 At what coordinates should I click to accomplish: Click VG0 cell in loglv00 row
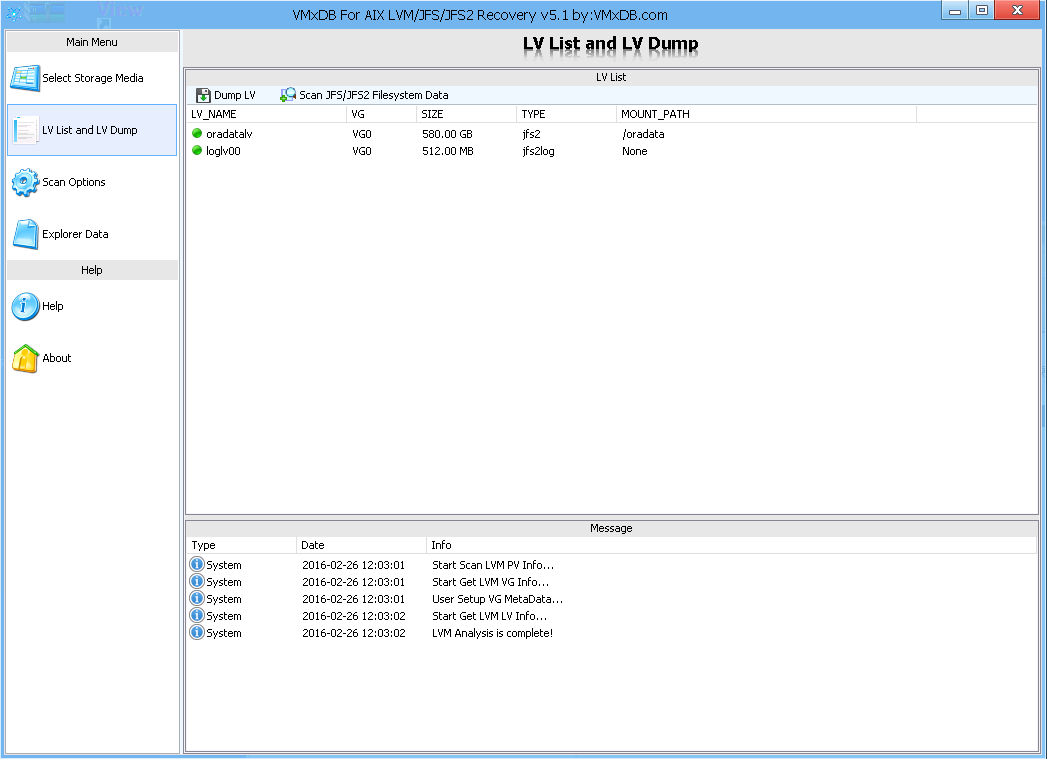click(361, 152)
